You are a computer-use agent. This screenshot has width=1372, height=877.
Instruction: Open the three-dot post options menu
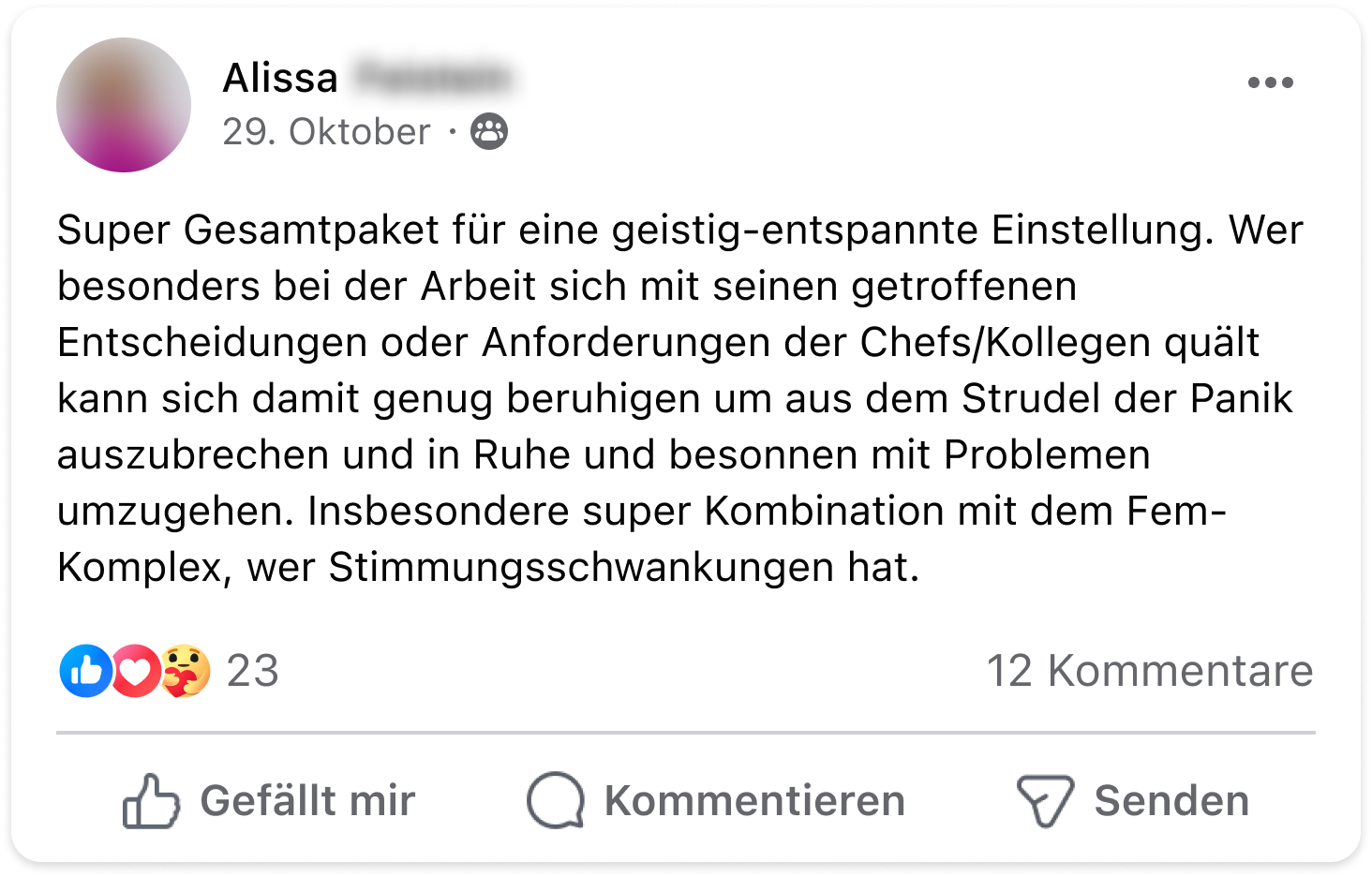(x=1270, y=82)
